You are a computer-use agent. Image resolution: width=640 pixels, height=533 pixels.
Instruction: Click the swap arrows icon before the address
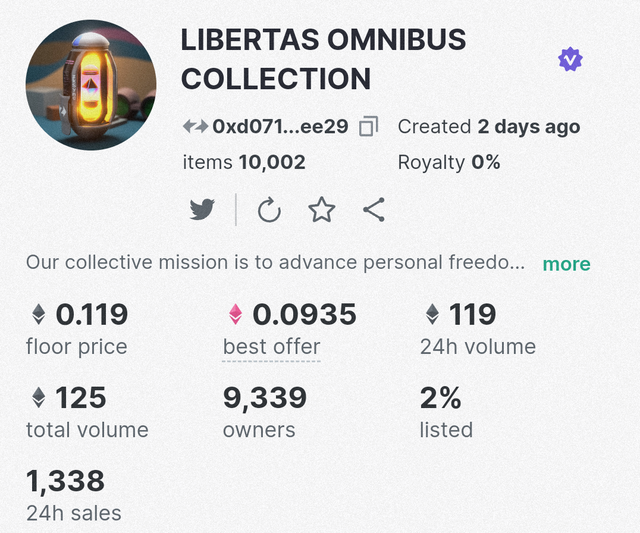(x=196, y=127)
